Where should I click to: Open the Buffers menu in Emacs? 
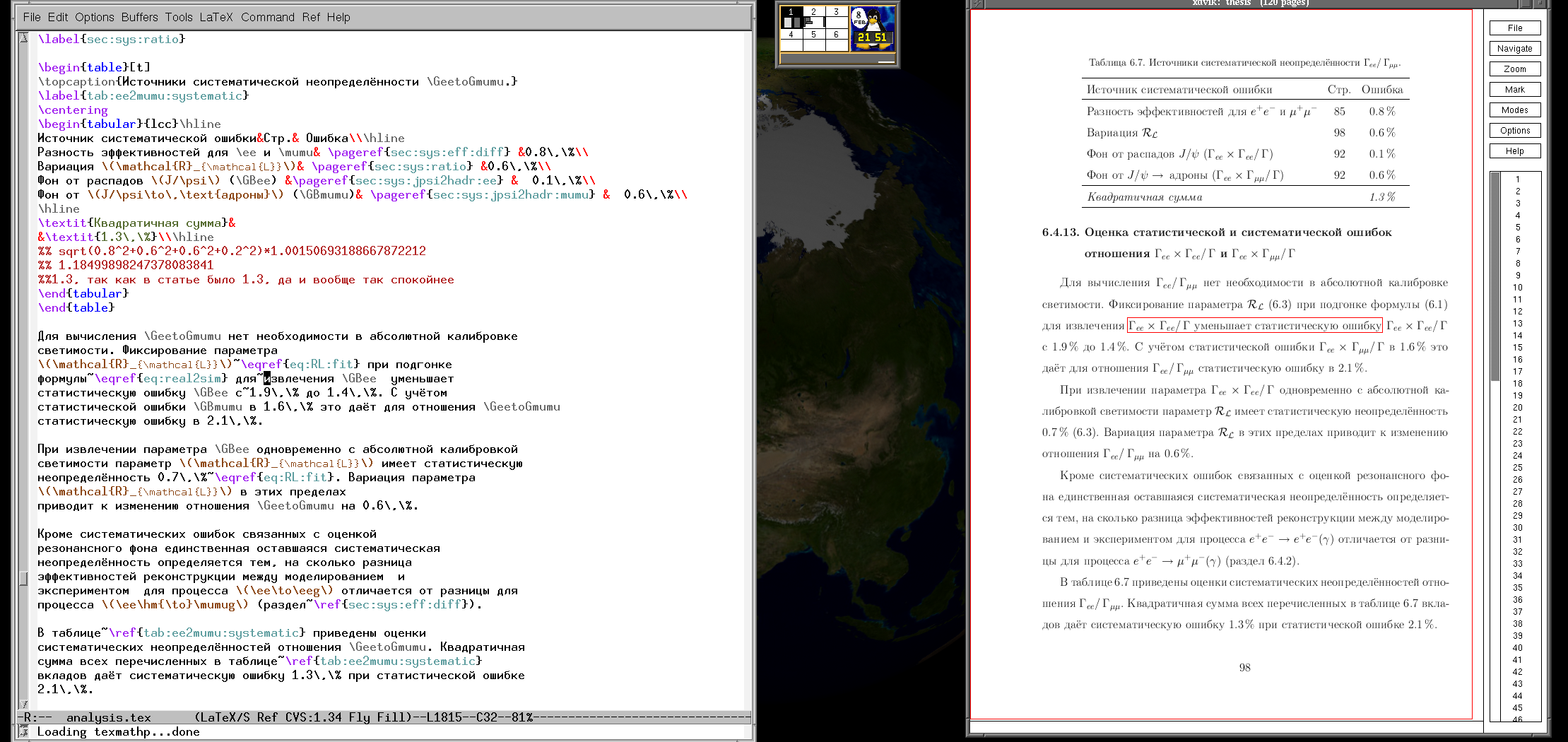coord(140,17)
